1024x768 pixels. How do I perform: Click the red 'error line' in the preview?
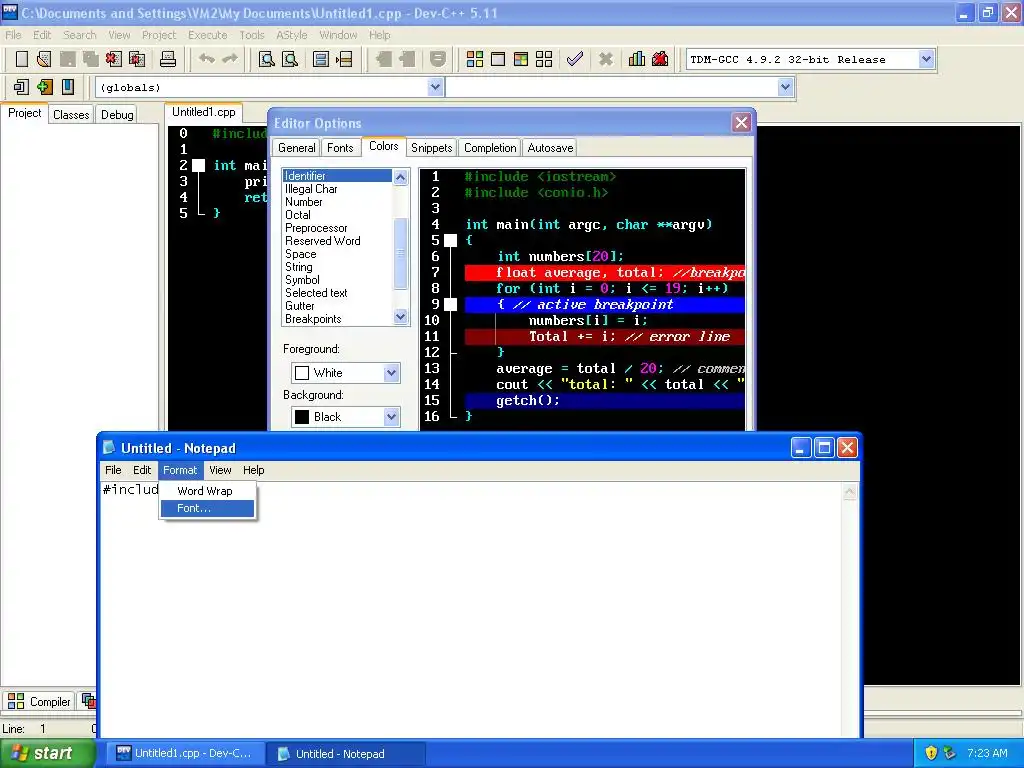[x=604, y=336]
